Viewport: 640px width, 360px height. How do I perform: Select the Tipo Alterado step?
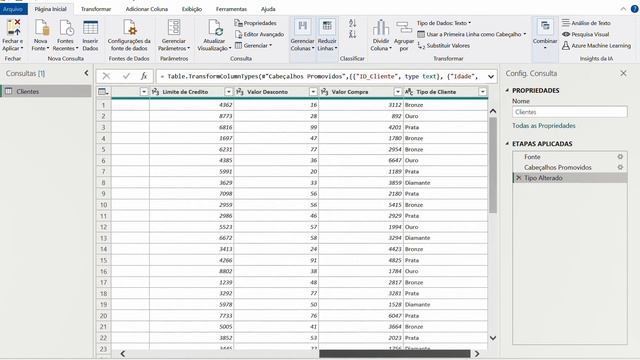pos(570,178)
